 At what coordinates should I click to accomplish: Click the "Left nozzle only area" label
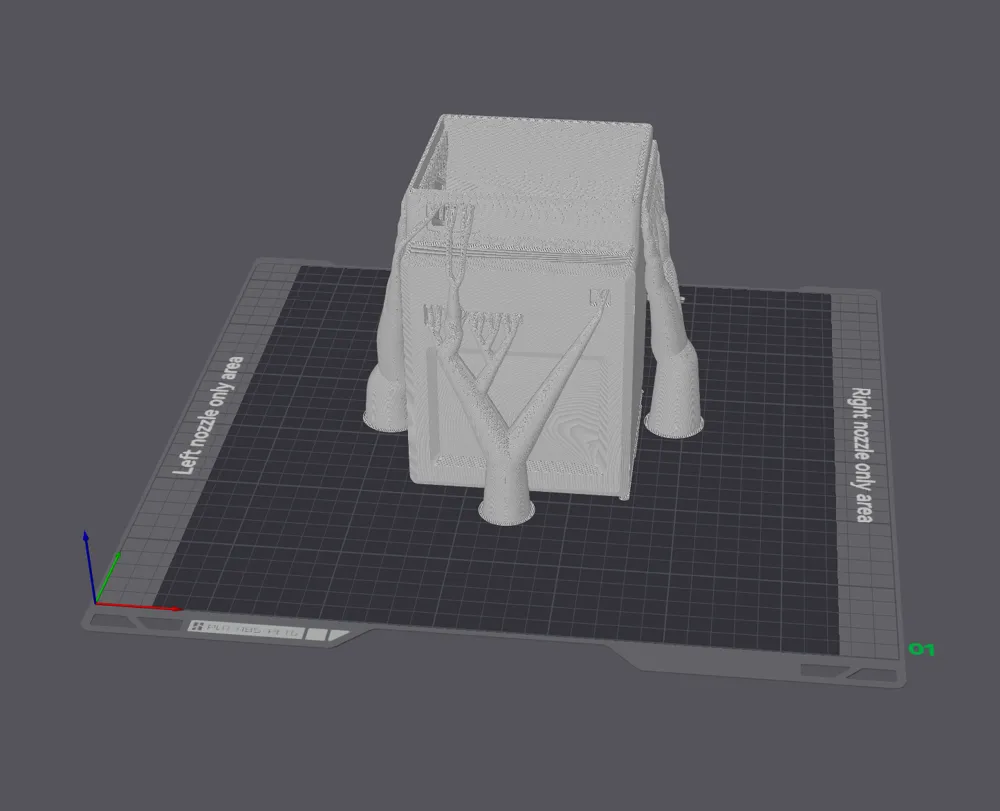click(x=209, y=414)
